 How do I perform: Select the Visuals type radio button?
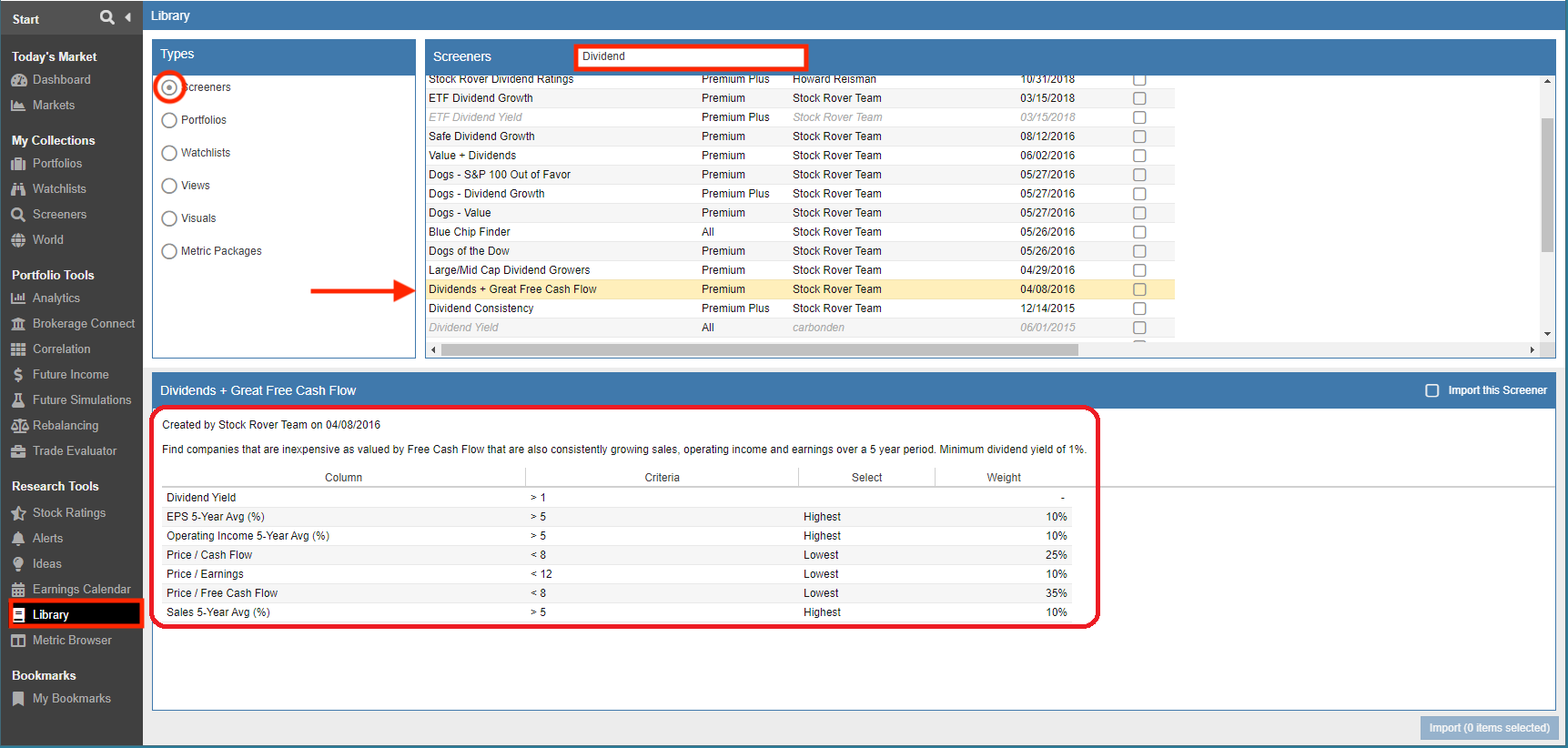coord(169,218)
